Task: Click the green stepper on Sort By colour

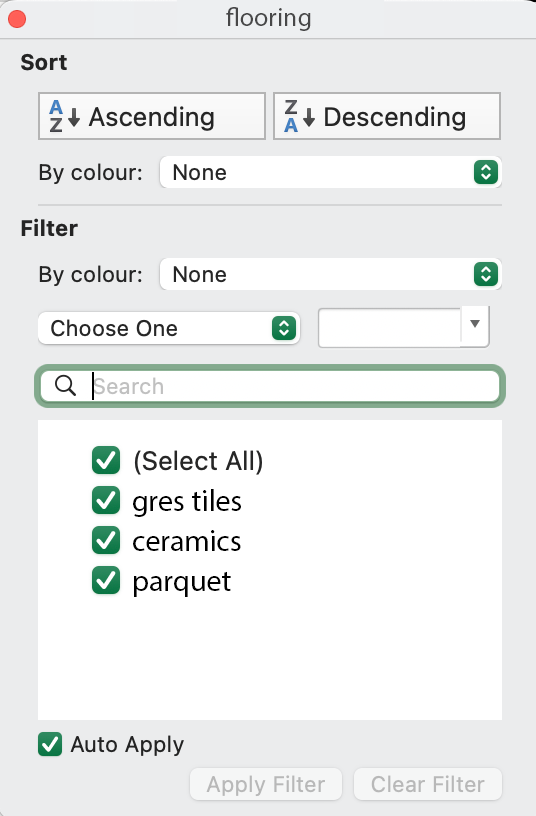Action: [x=486, y=172]
